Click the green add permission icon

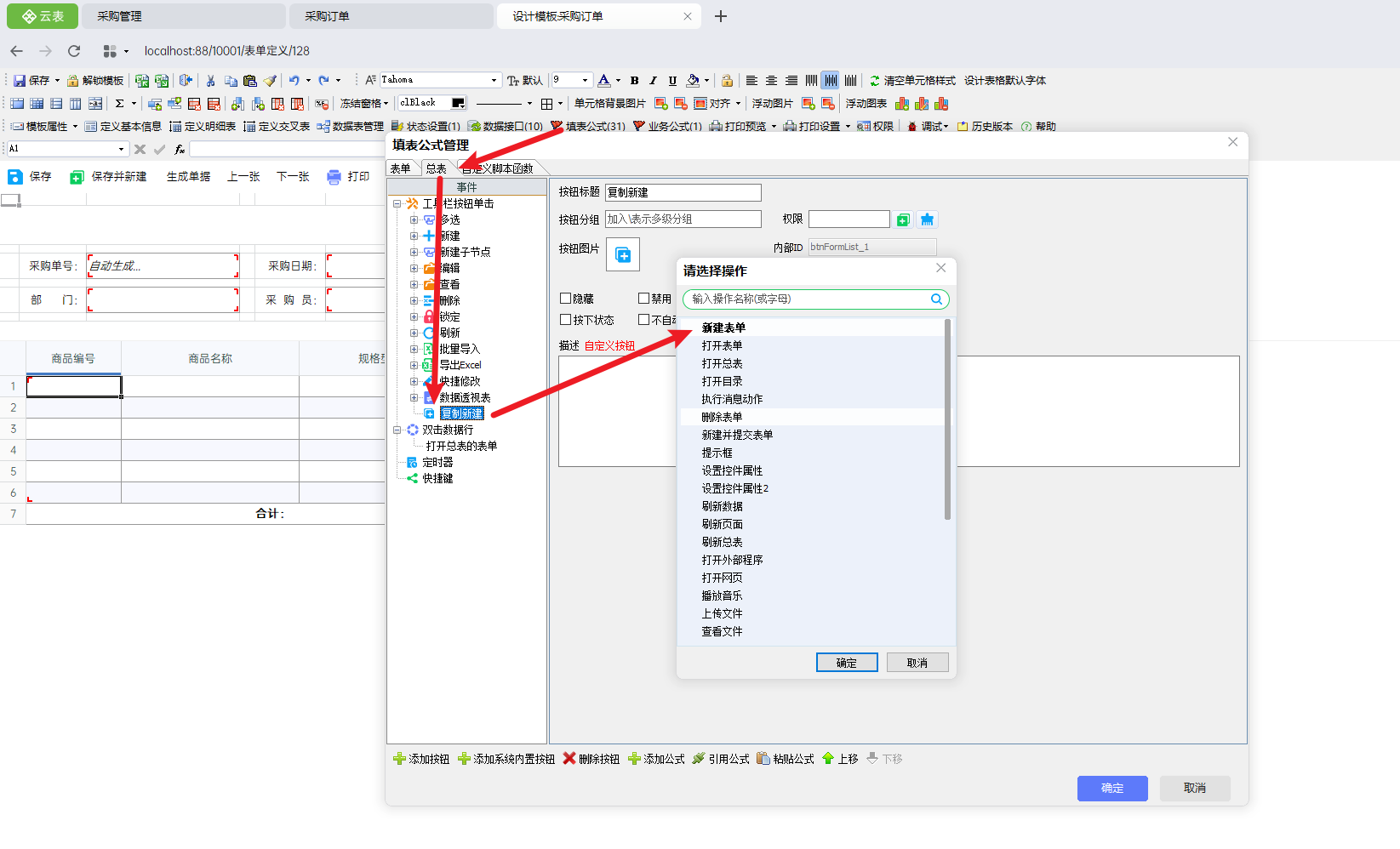click(903, 219)
